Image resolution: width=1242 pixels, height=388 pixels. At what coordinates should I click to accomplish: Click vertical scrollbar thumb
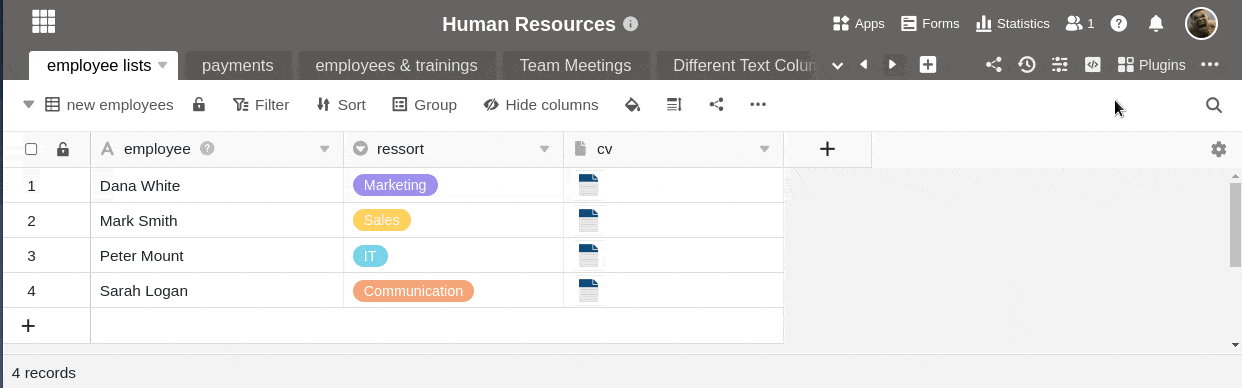tap(1235, 225)
